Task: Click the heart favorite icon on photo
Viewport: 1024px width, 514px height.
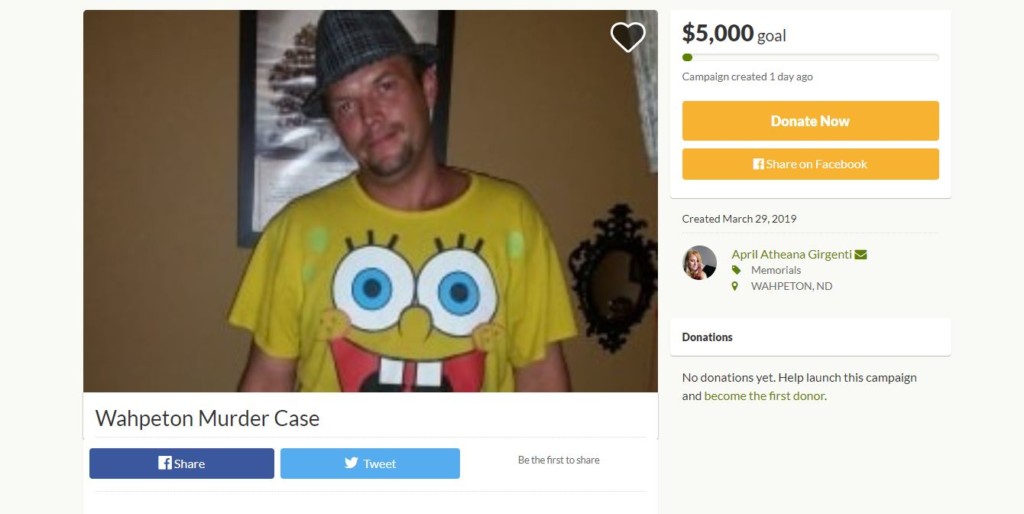Action: 628,37
